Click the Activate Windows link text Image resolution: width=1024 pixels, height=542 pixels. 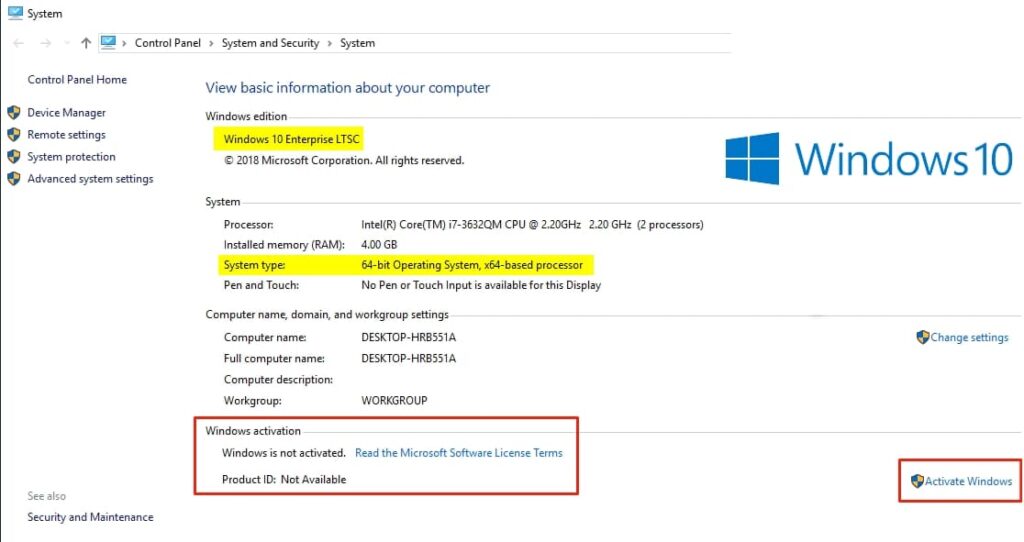[x=968, y=481]
